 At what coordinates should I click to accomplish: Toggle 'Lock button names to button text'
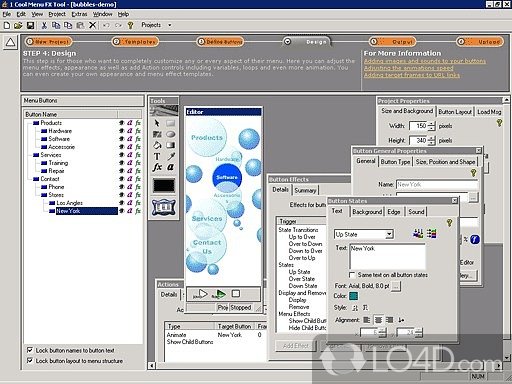pos(30,350)
